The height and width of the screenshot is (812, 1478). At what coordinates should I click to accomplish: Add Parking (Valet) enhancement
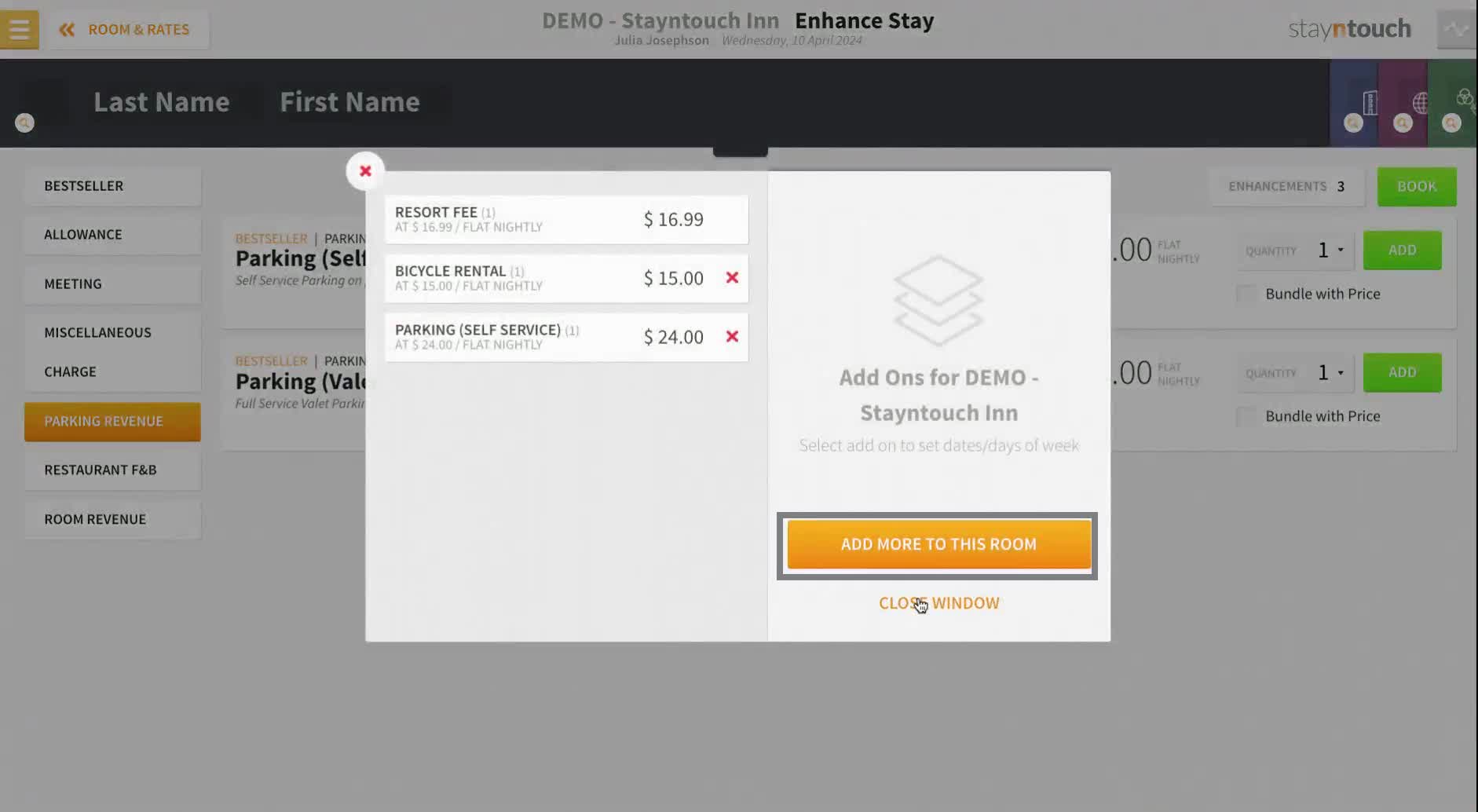click(1402, 373)
